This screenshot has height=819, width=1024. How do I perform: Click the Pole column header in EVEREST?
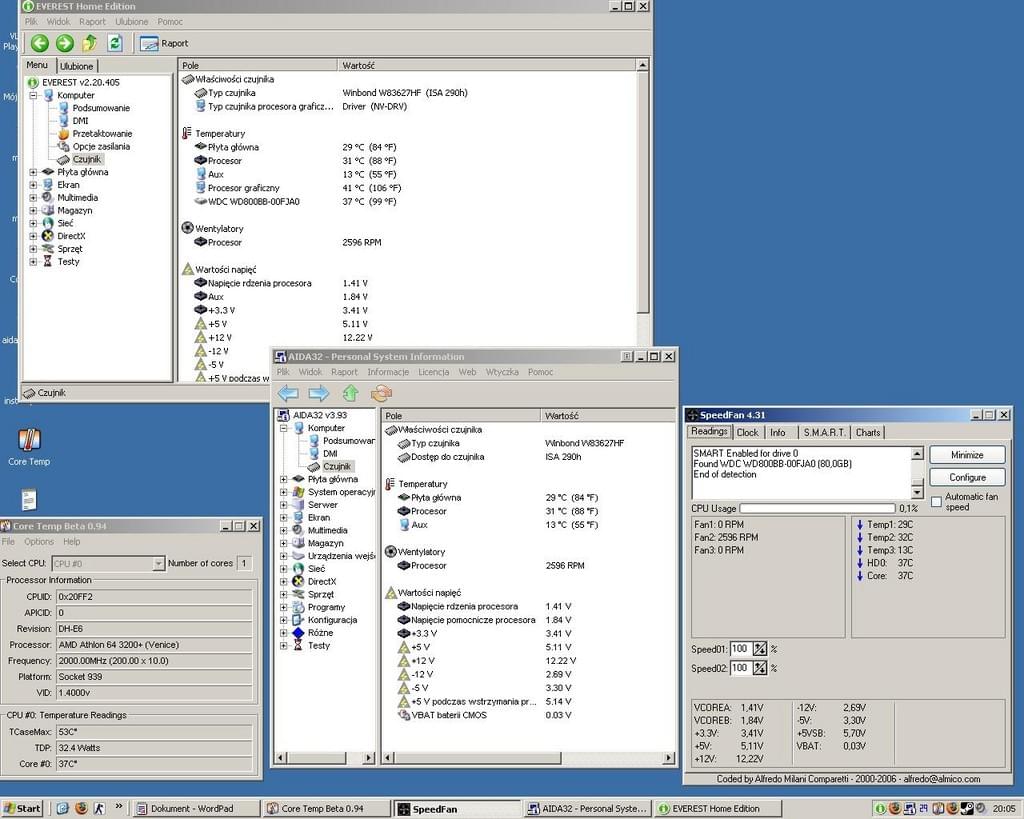(x=258, y=65)
